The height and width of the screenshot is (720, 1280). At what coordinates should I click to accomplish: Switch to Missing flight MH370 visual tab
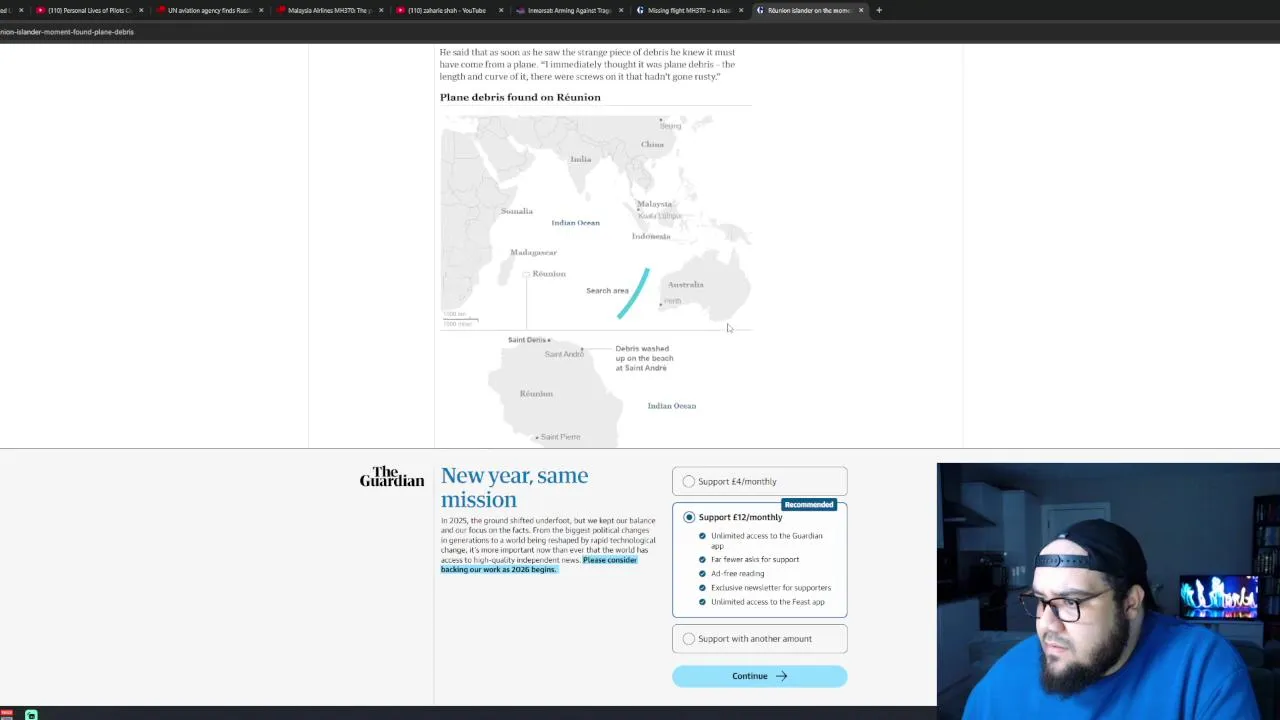point(688,10)
